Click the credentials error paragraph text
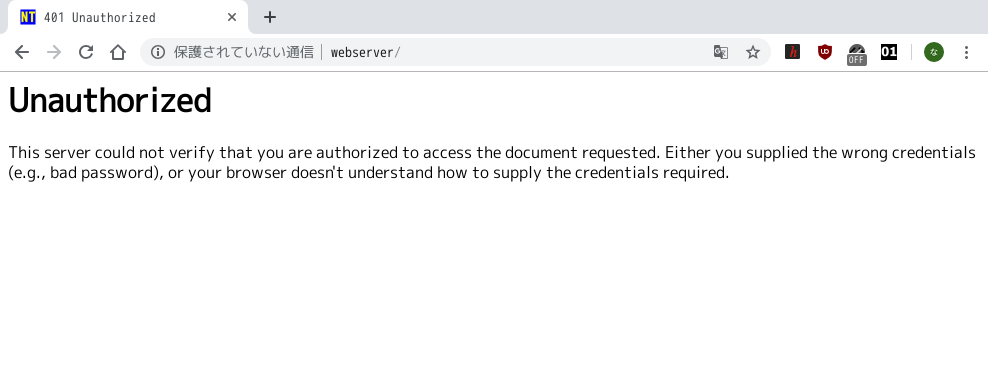 point(492,163)
